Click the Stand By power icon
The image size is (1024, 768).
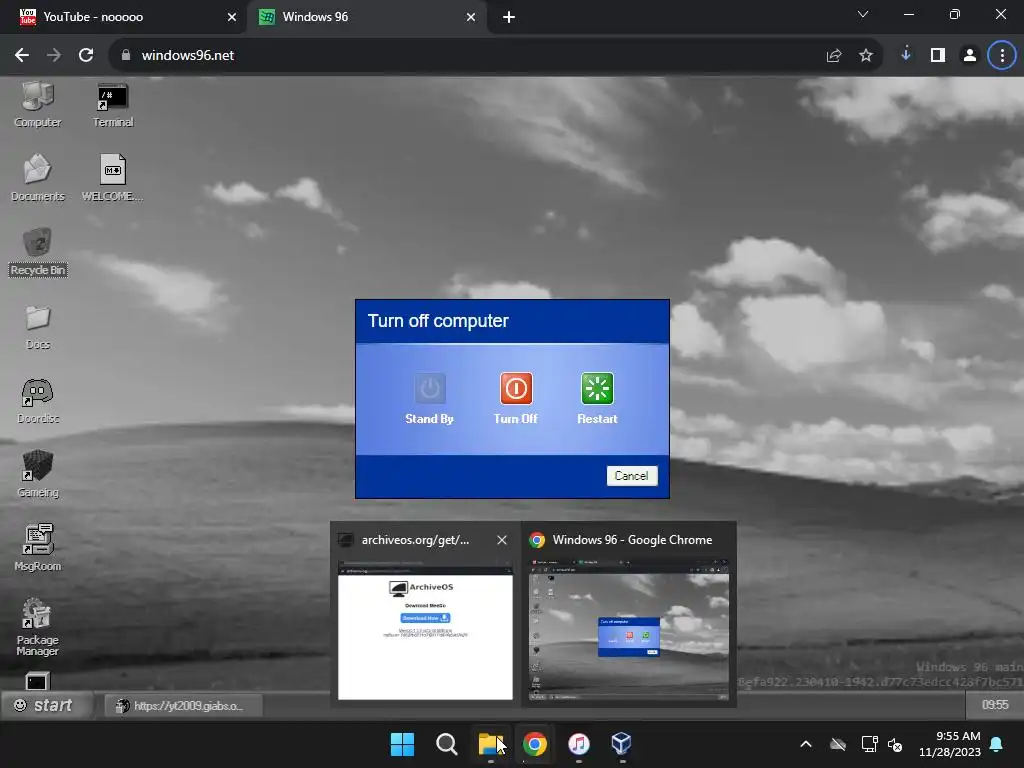pos(430,389)
